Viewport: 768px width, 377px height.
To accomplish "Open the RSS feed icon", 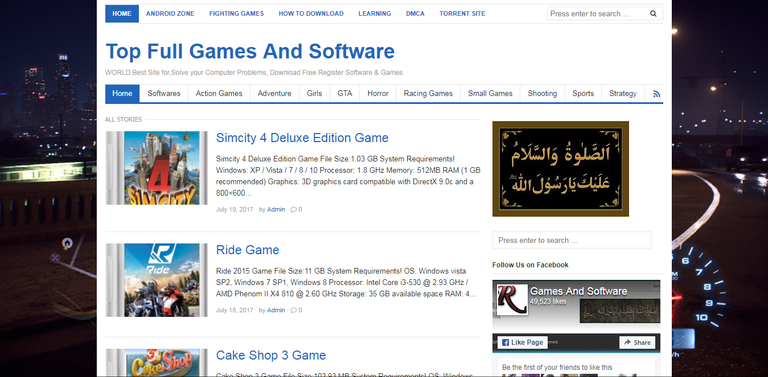I will coord(656,94).
